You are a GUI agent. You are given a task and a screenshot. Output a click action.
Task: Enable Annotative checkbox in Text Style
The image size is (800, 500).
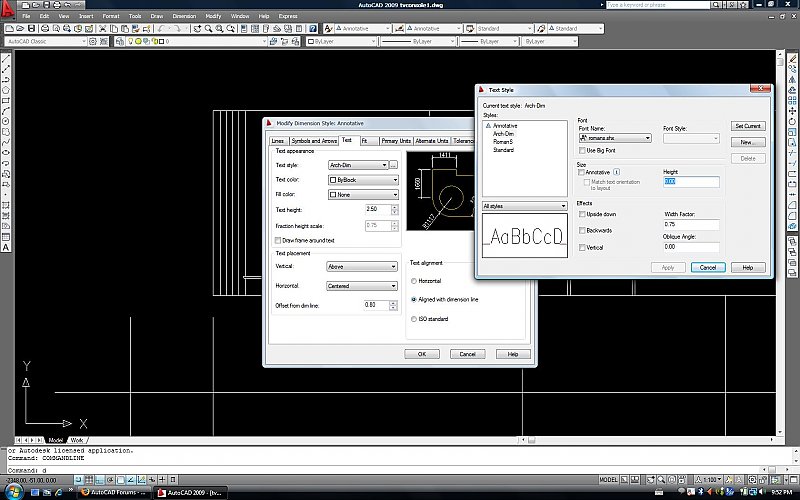[x=581, y=172]
